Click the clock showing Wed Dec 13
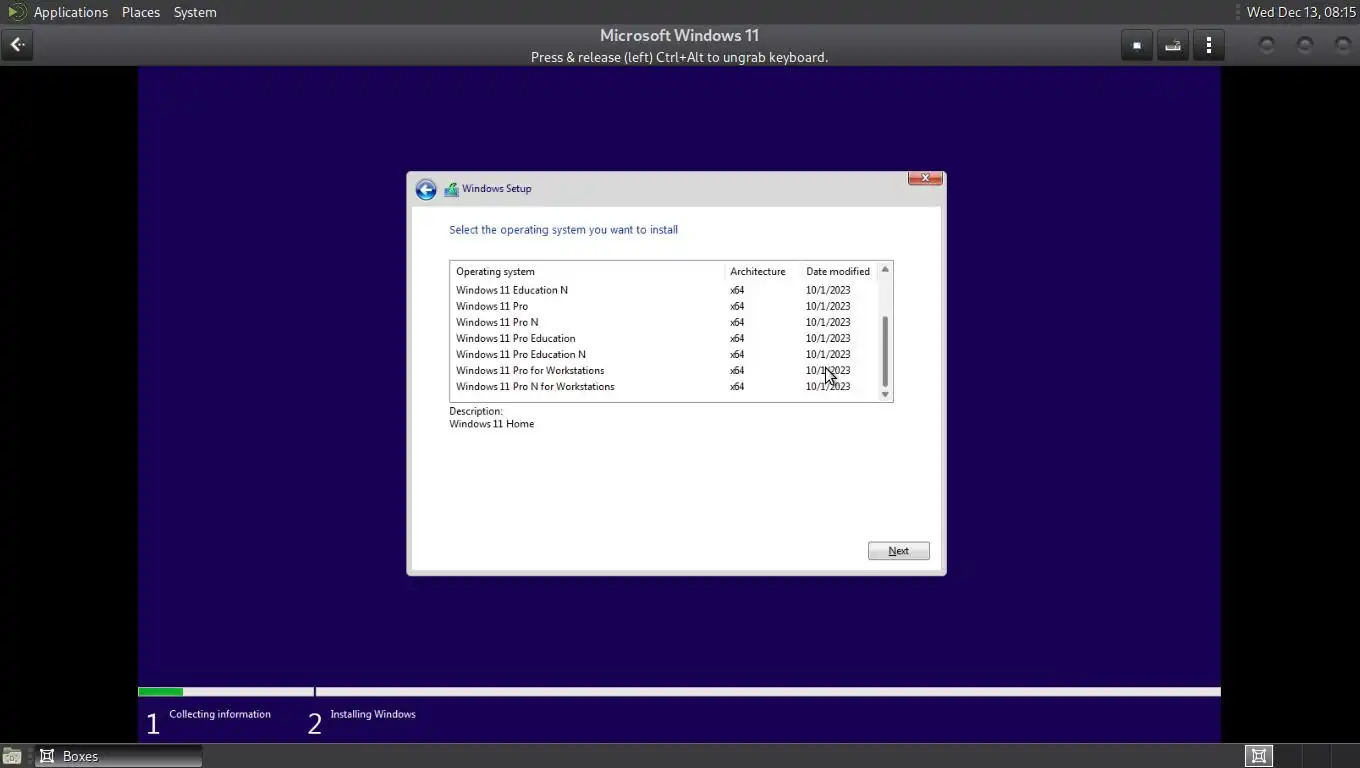This screenshot has width=1360, height=768. (1301, 12)
